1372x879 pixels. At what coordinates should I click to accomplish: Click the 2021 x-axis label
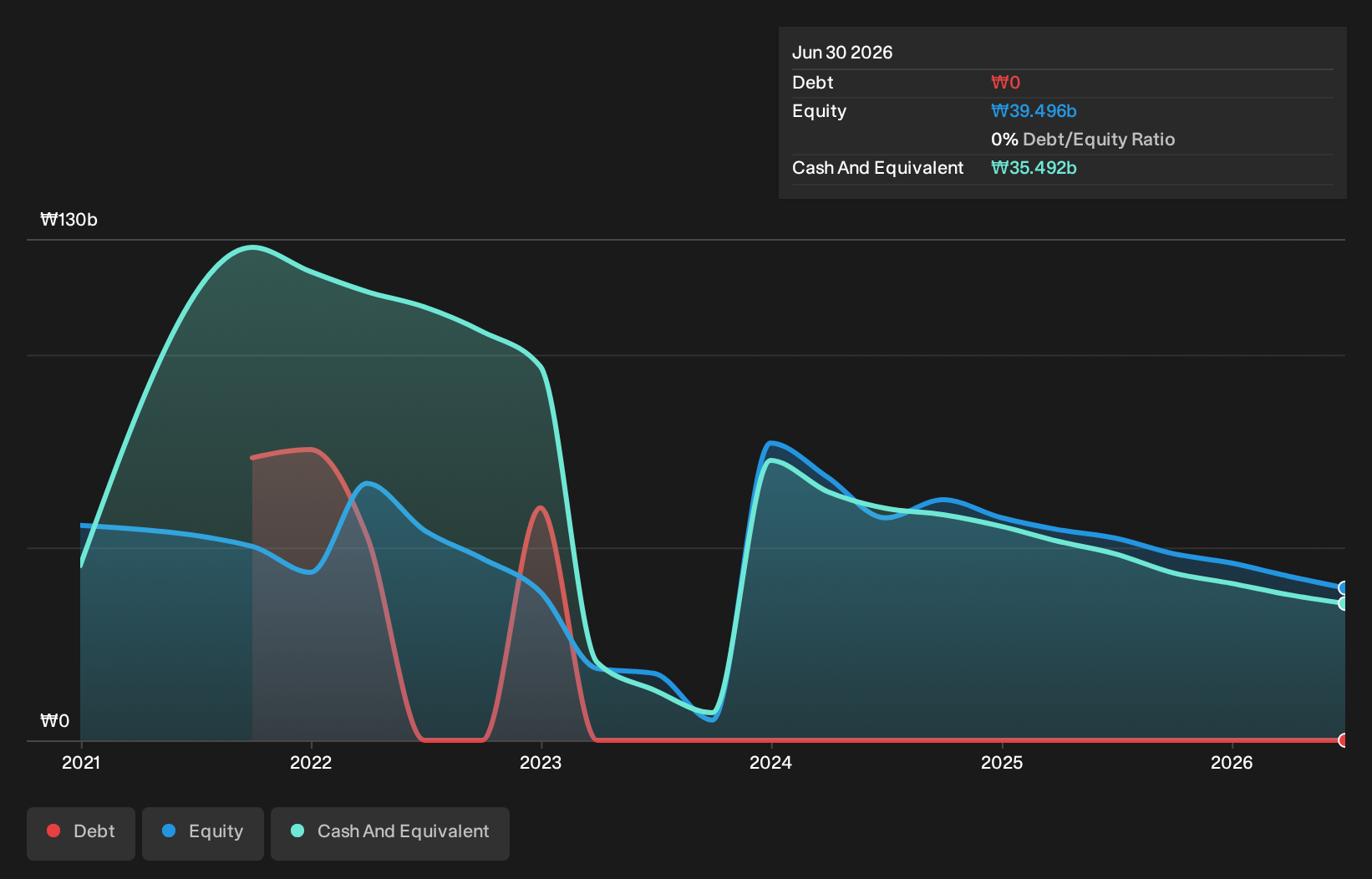(81, 762)
